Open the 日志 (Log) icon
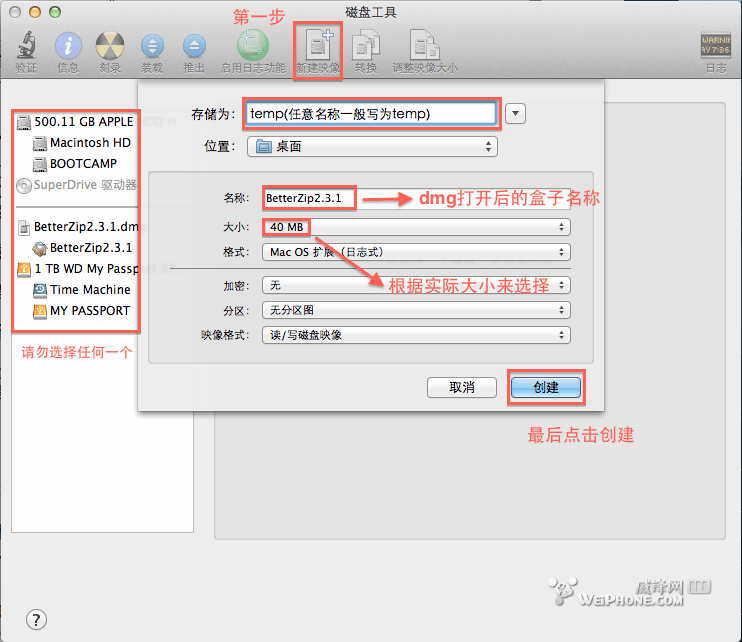The height and width of the screenshot is (642, 742). click(x=715, y=47)
